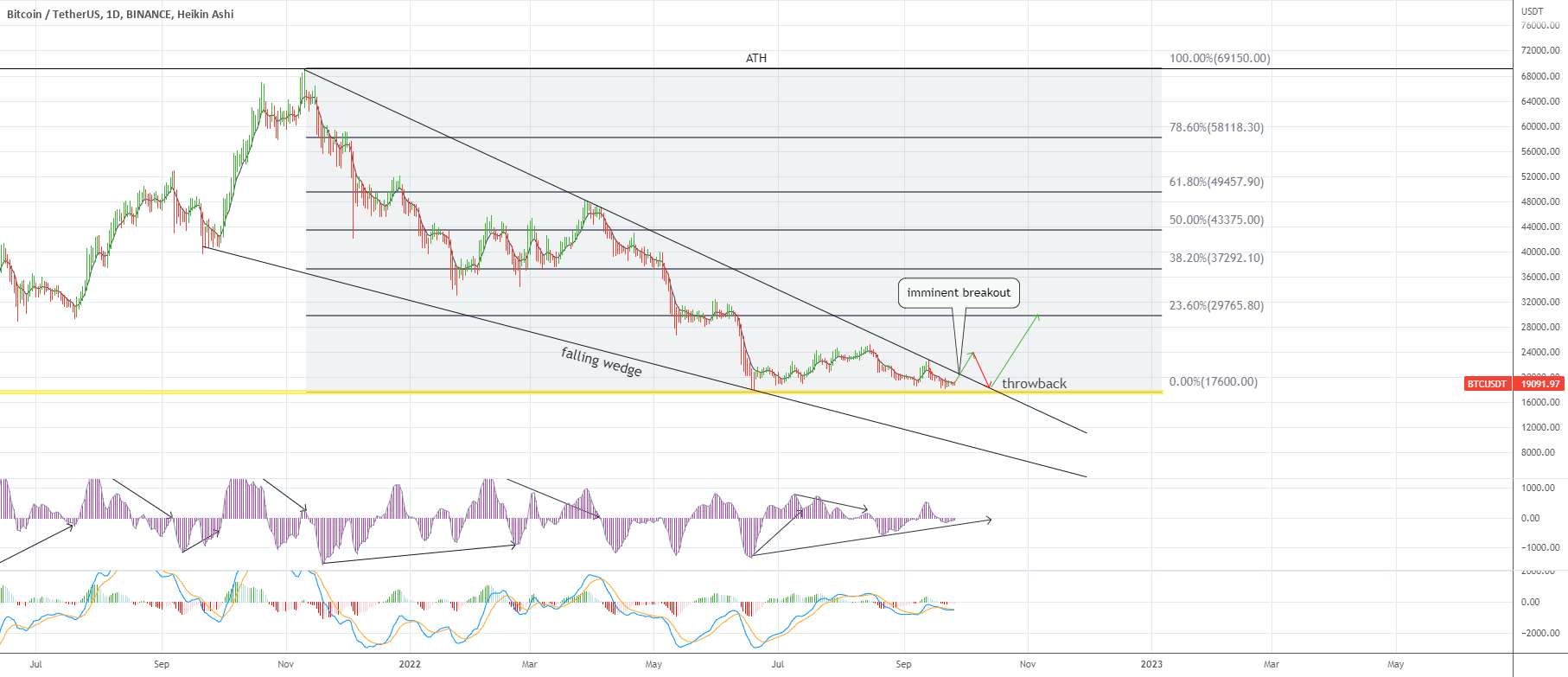Click the falling wedge text label
1568x677 pixels.
click(602, 361)
